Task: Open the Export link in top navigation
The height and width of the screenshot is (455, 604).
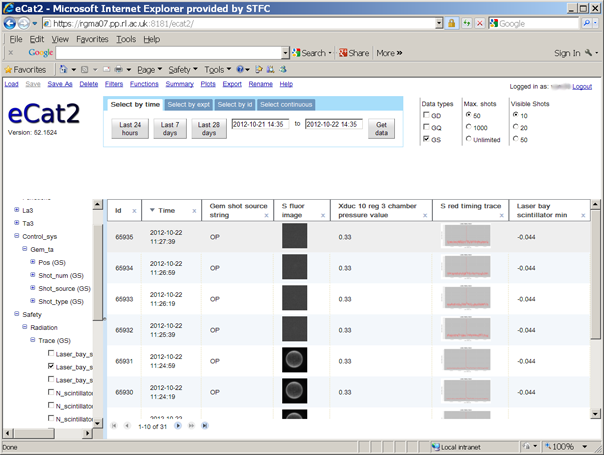Action: pyautogui.click(x=232, y=84)
